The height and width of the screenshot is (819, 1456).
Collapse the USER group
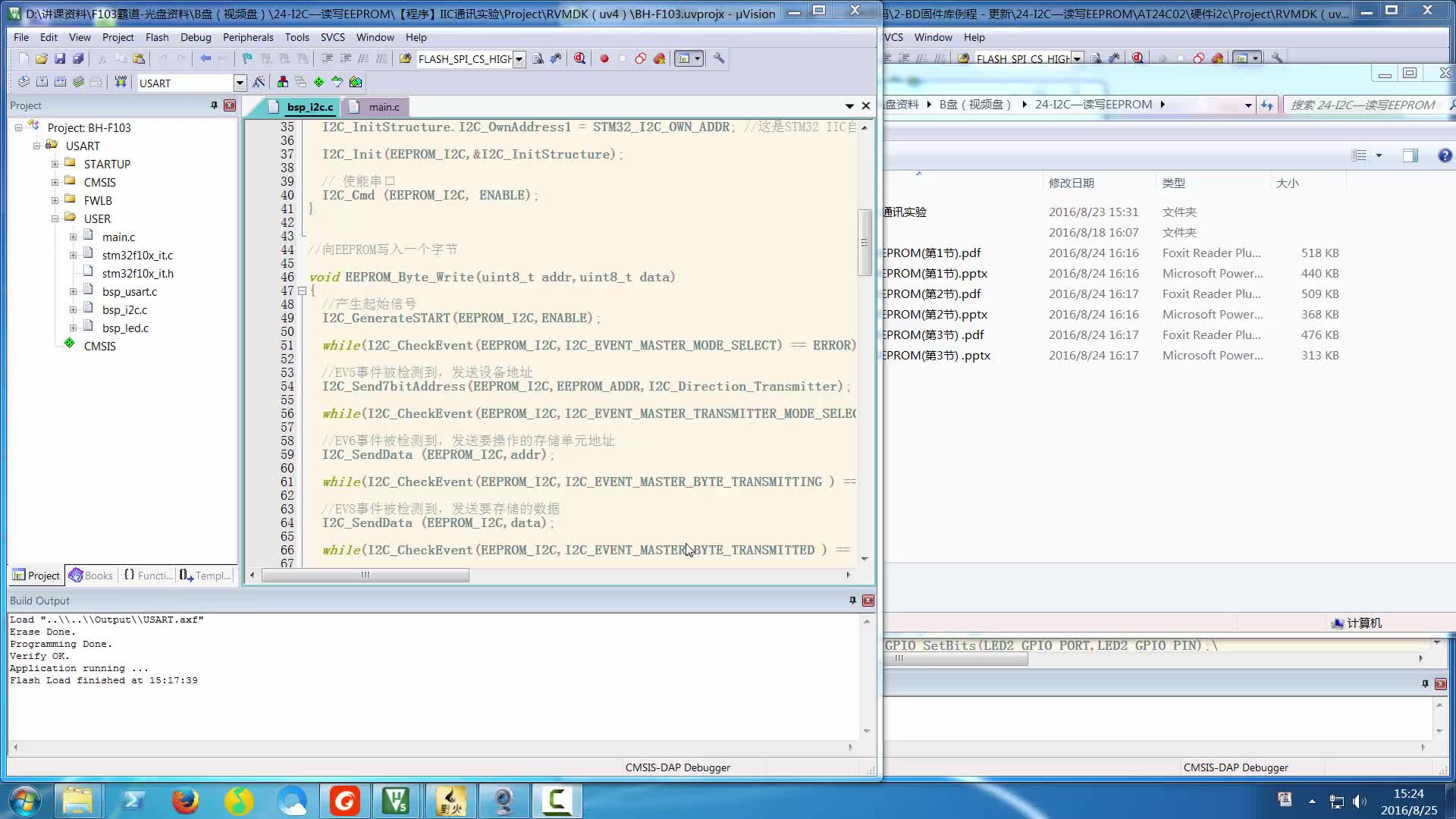(55, 219)
